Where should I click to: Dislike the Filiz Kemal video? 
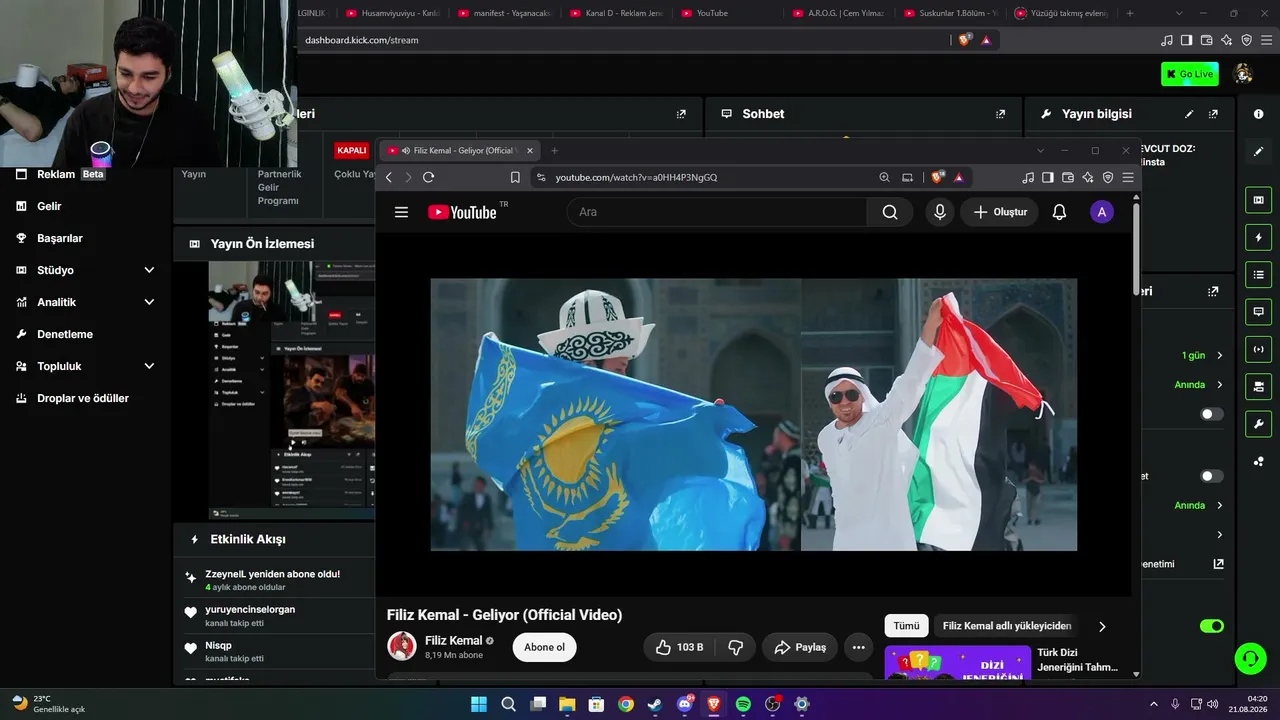[735, 647]
